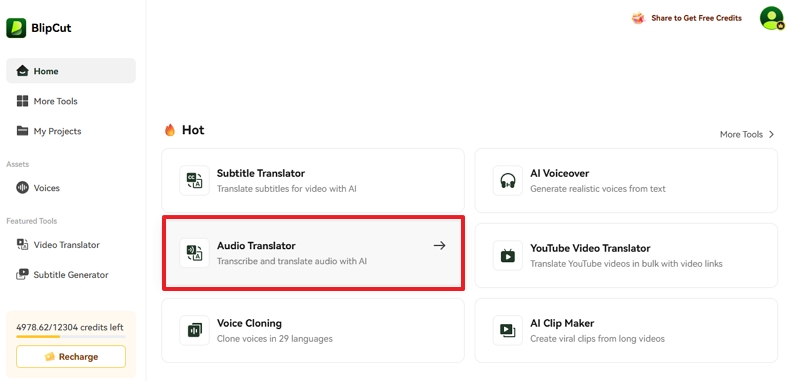Click the Voices waveform icon
788x381 pixels.
22,188
